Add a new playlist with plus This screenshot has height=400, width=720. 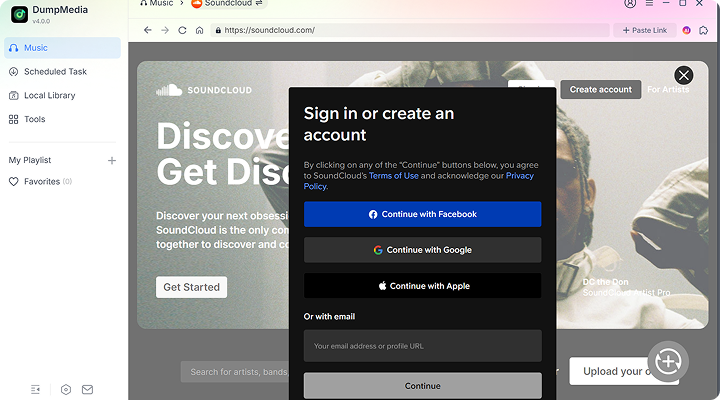click(112, 160)
